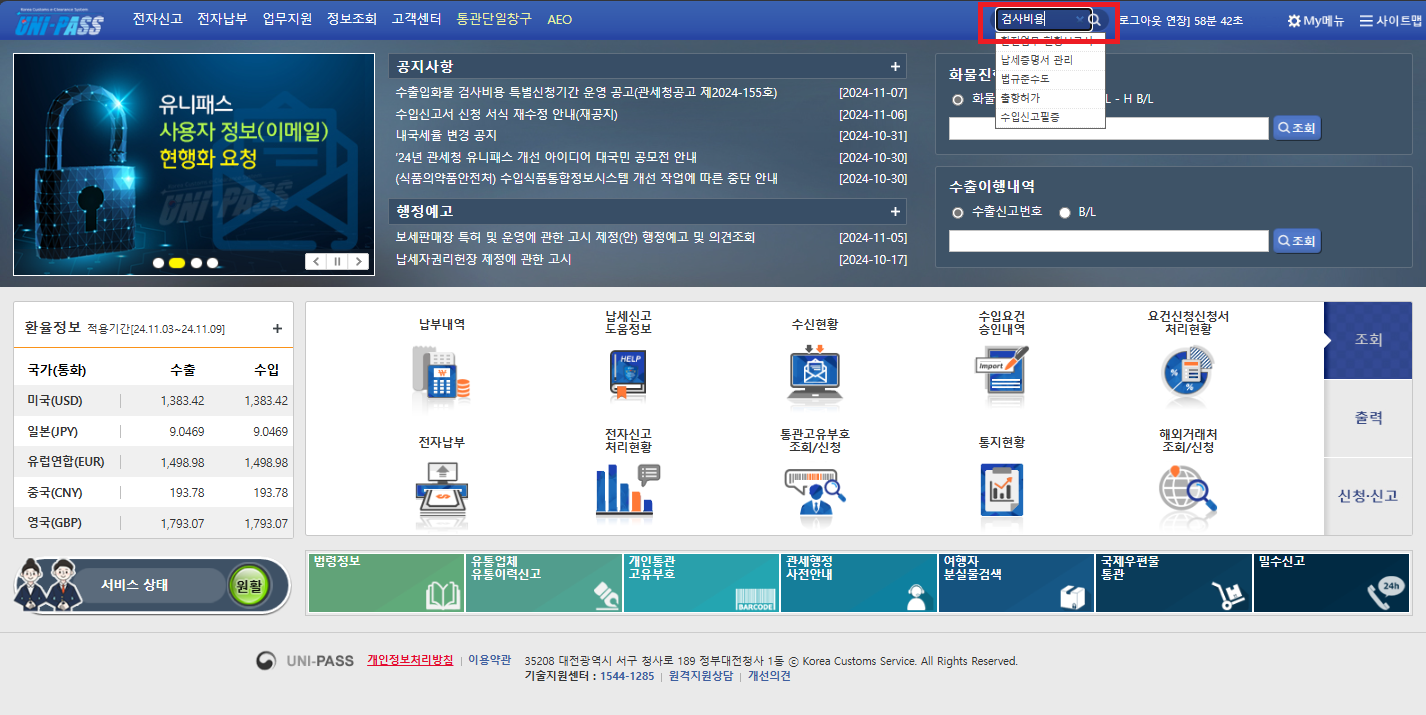Open the 전자신고 처리현황 chart icon
The height and width of the screenshot is (715, 1426).
click(x=628, y=490)
